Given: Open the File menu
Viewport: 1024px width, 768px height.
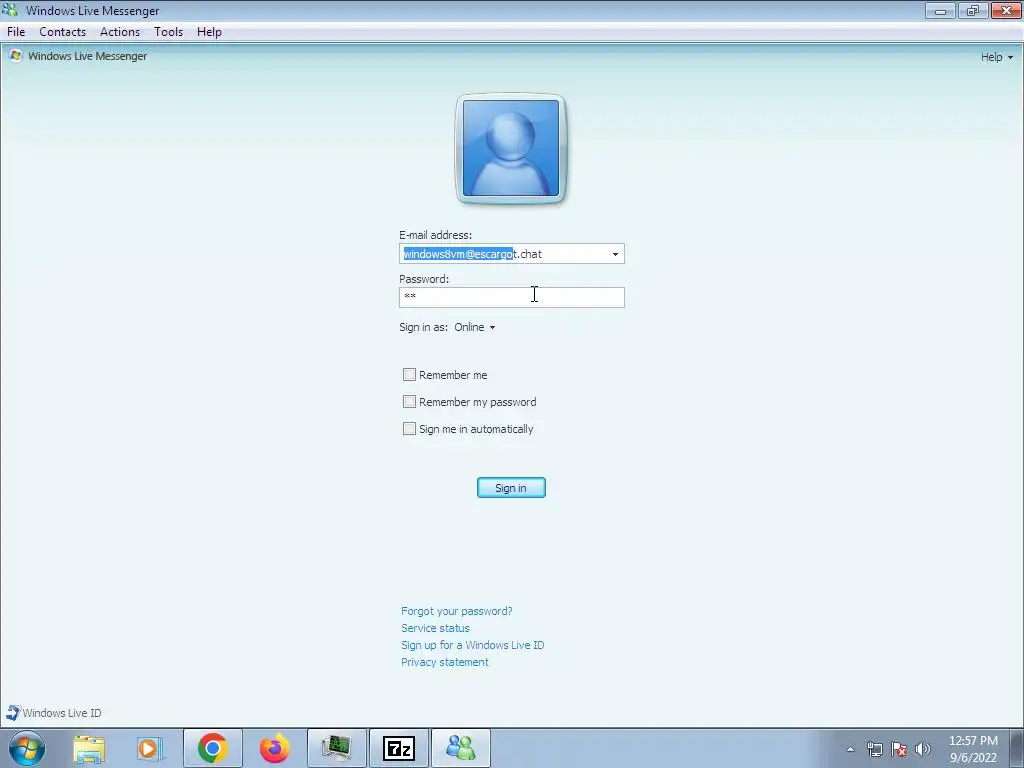Looking at the screenshot, I should point(16,31).
